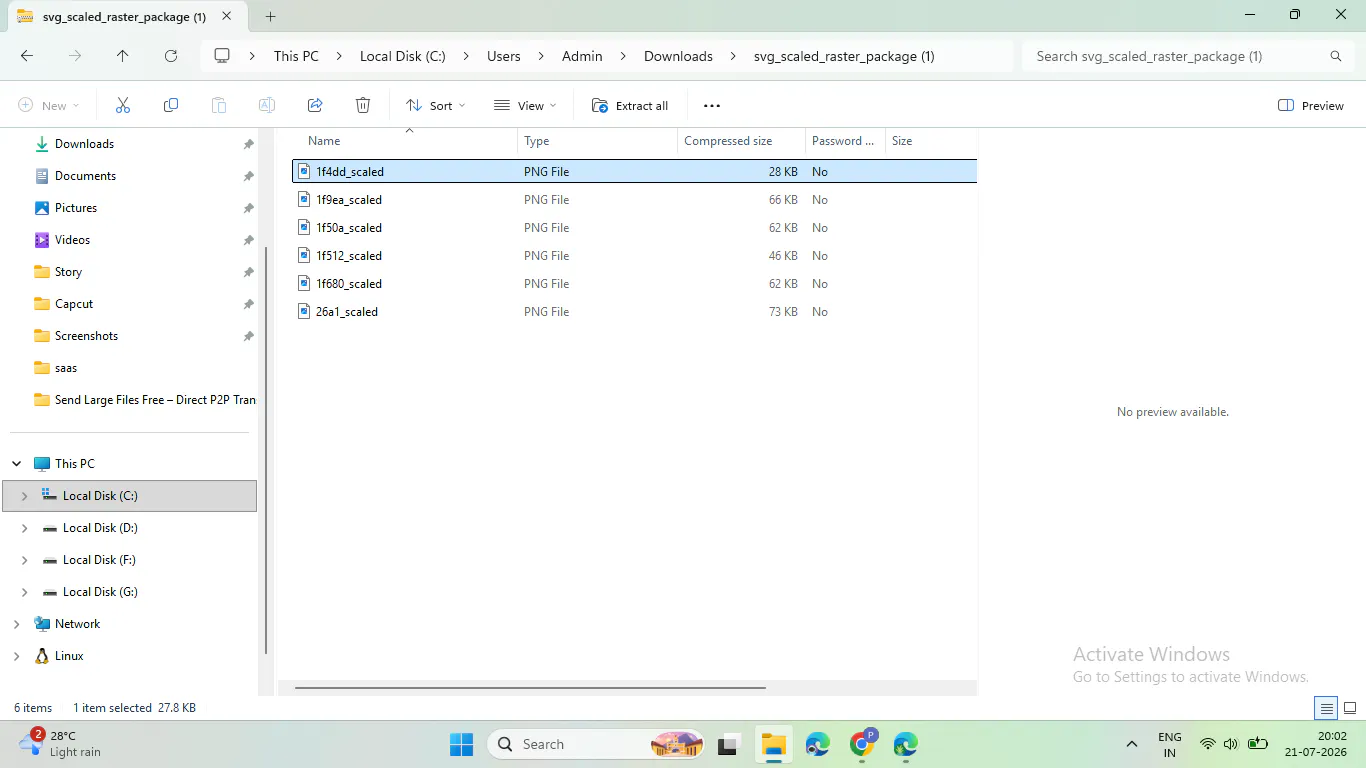Image resolution: width=1366 pixels, height=768 pixels.
Task: Click the Share icon in toolbar
Action: (315, 105)
